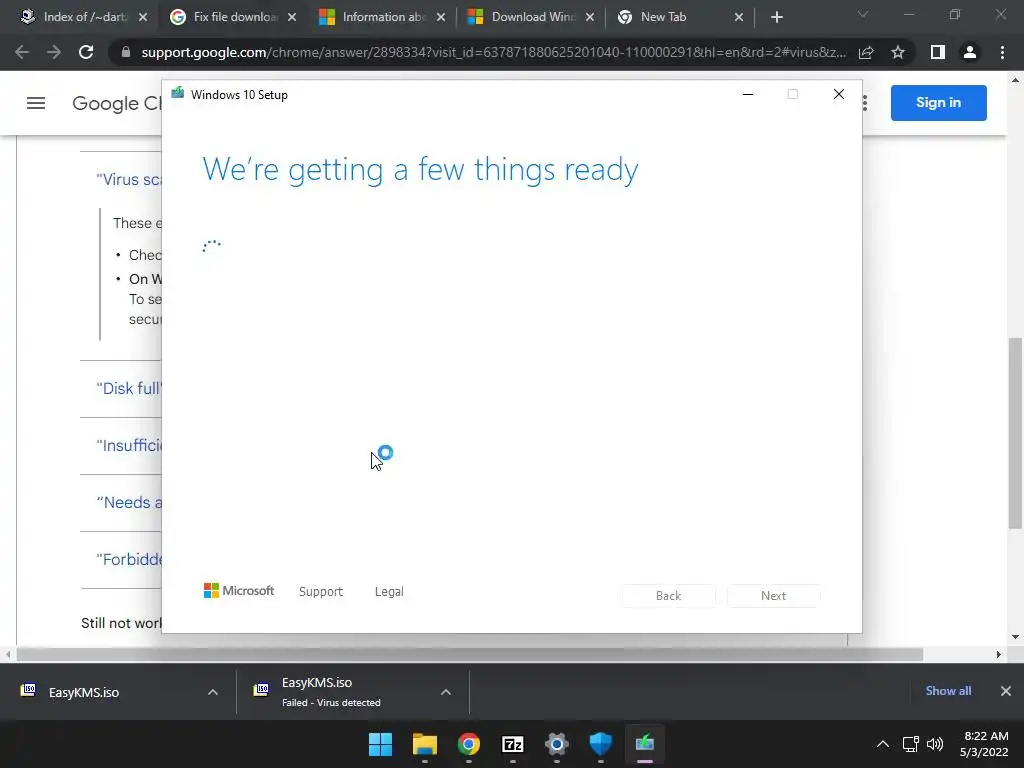Image resolution: width=1024 pixels, height=768 pixels.
Task: Open Settings gear app in taskbar
Action: [556, 744]
